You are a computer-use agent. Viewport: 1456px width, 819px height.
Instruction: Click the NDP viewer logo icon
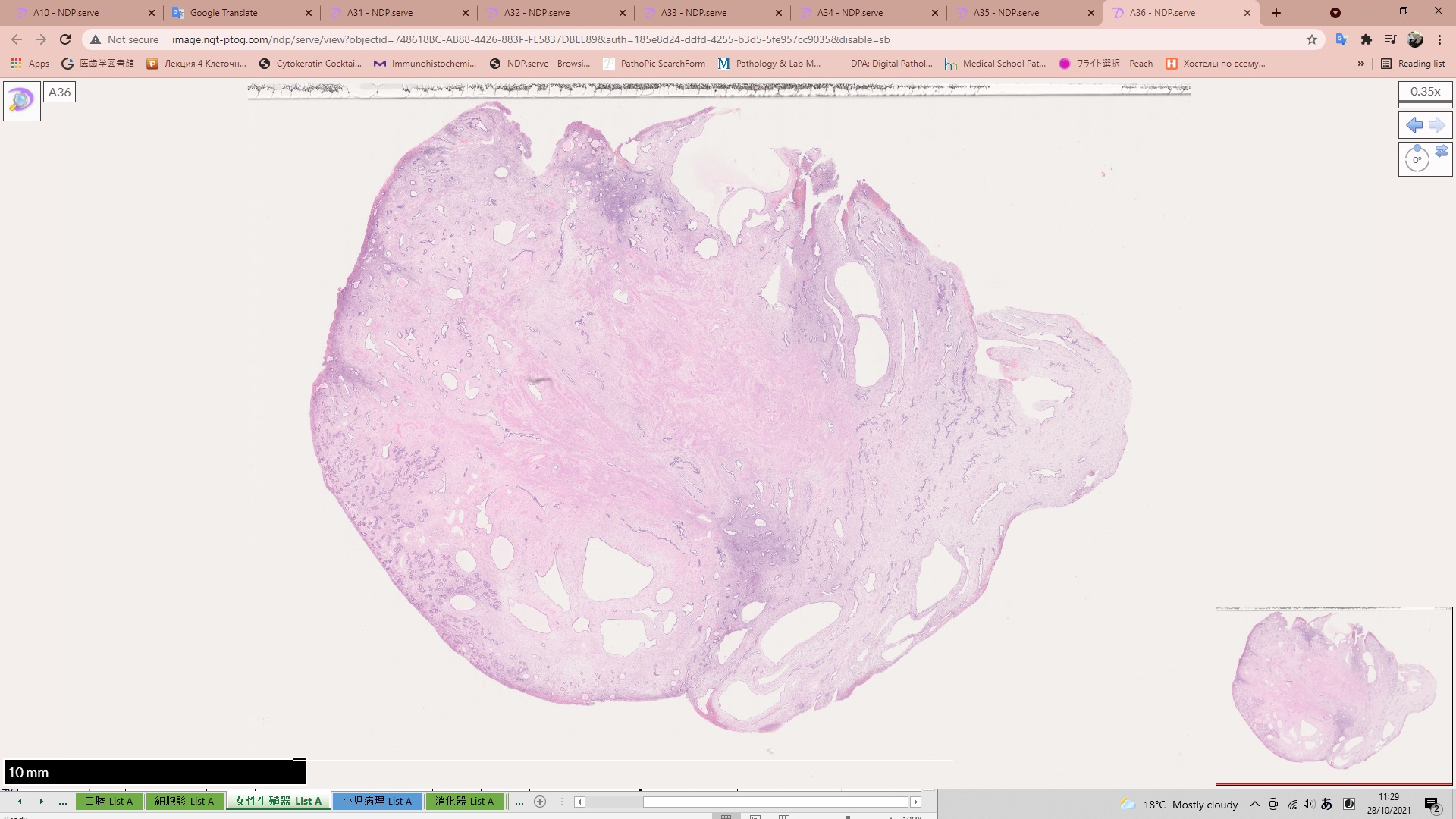coord(22,101)
